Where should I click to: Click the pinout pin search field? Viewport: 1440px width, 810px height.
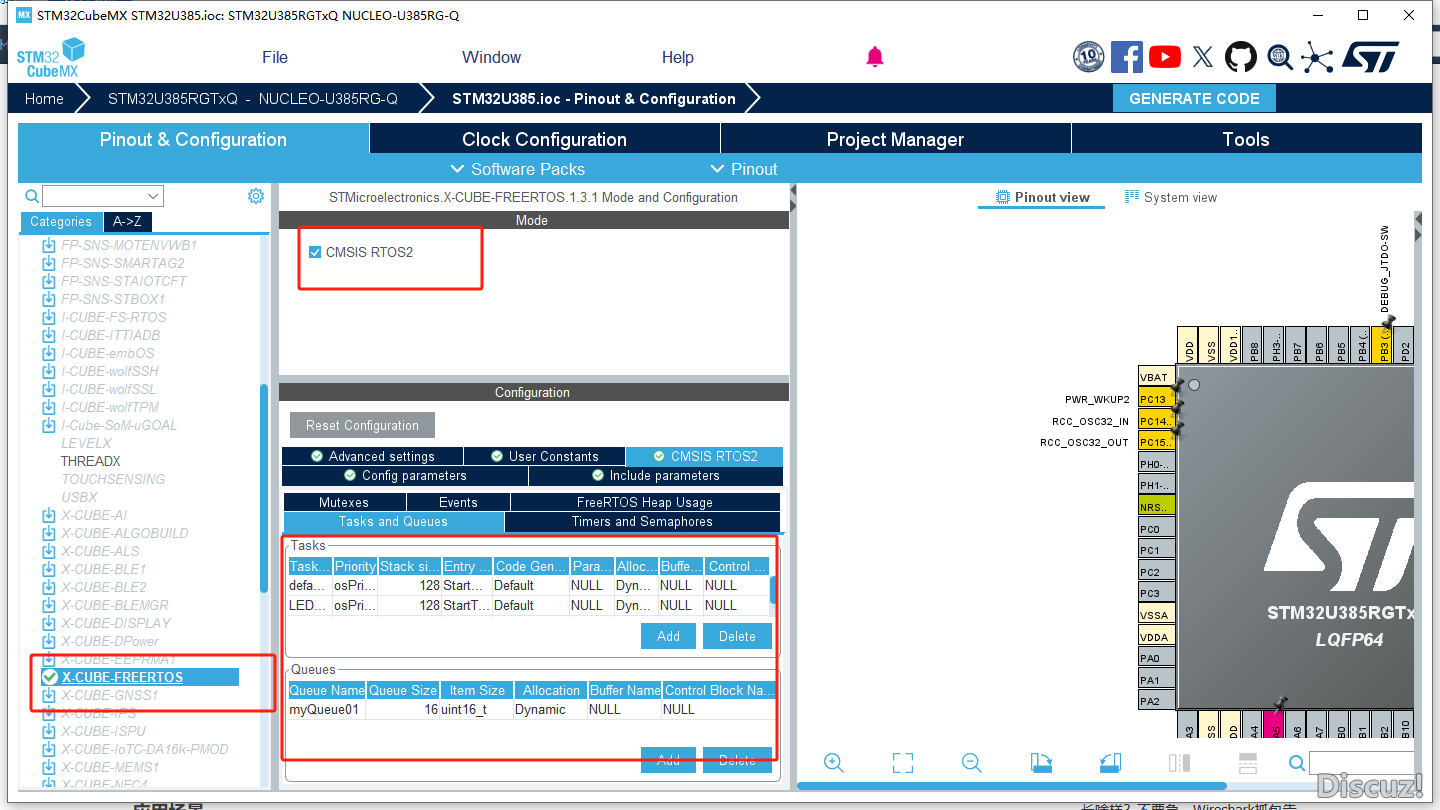click(1362, 764)
